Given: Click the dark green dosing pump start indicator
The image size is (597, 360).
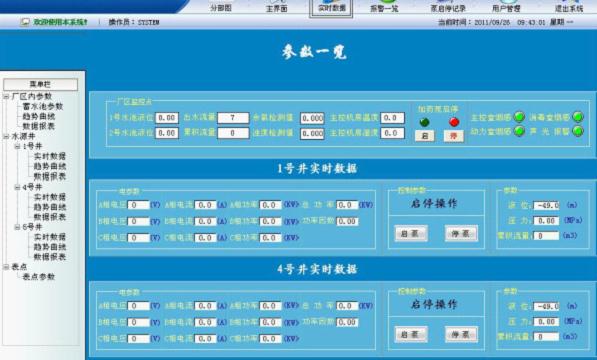Looking at the screenshot, I should tap(425, 122).
